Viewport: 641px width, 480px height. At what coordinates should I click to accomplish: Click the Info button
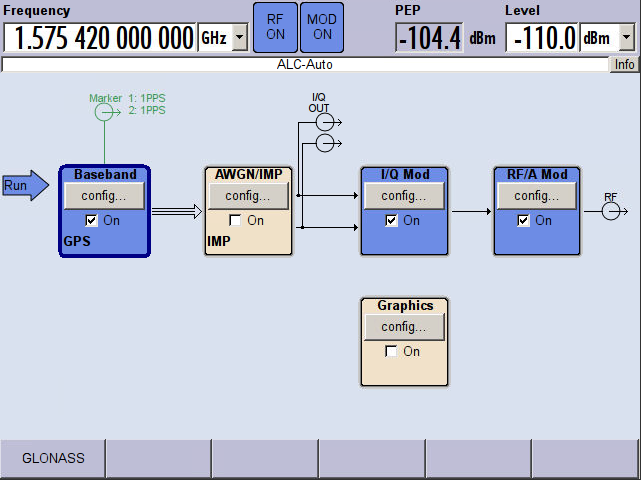624,64
